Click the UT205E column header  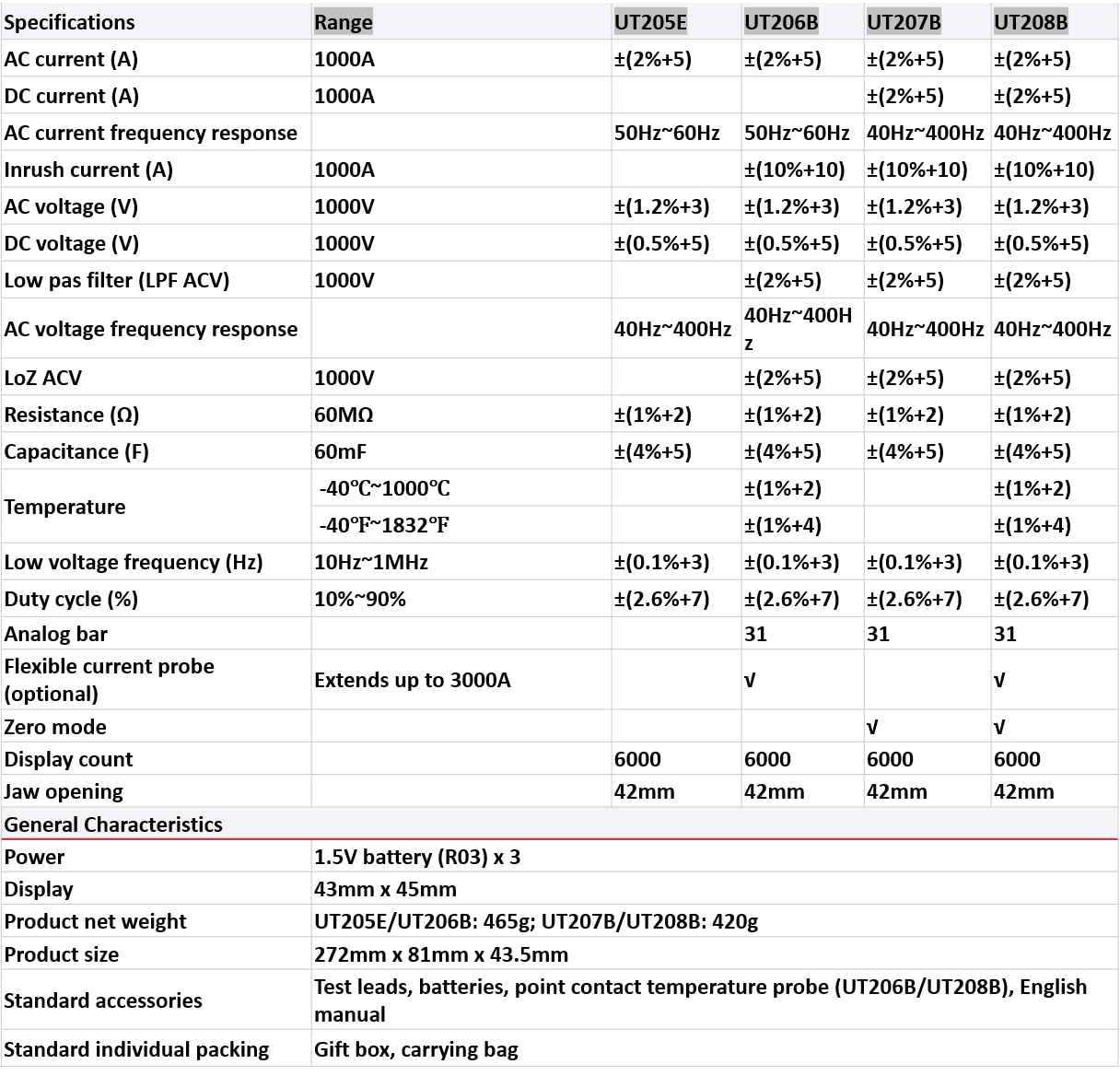(650, 22)
